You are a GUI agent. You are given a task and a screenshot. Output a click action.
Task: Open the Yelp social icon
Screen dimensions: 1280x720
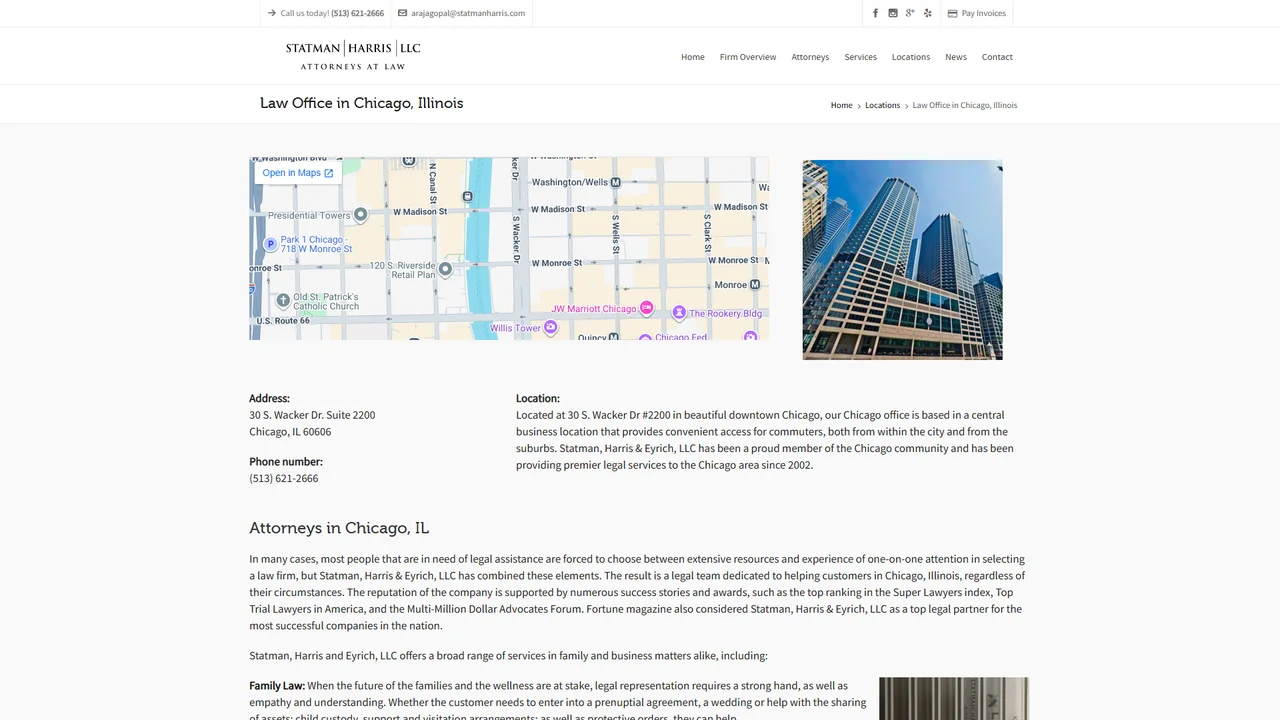pyautogui.click(x=927, y=13)
